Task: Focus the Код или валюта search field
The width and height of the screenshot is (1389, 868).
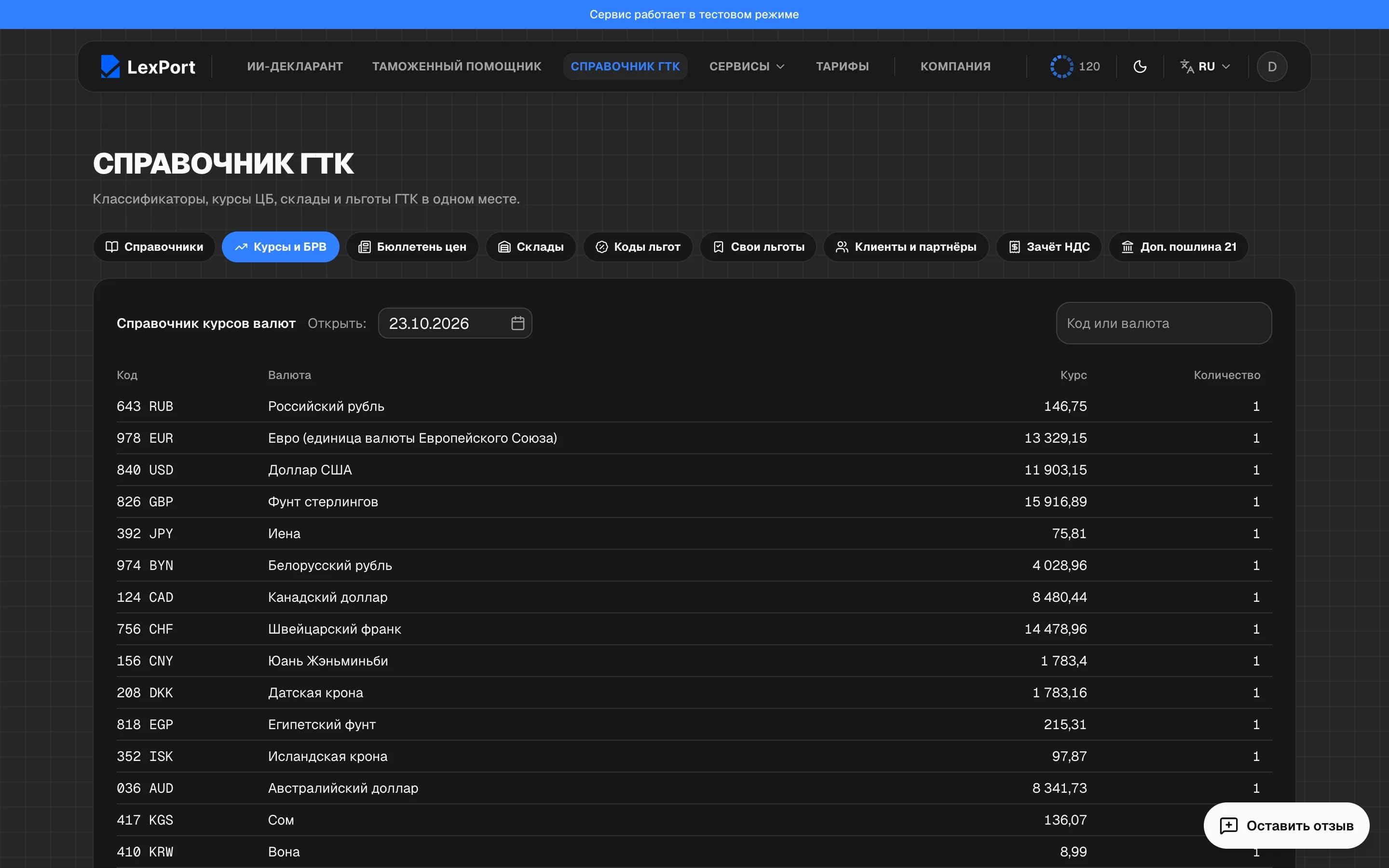Action: click(x=1163, y=323)
